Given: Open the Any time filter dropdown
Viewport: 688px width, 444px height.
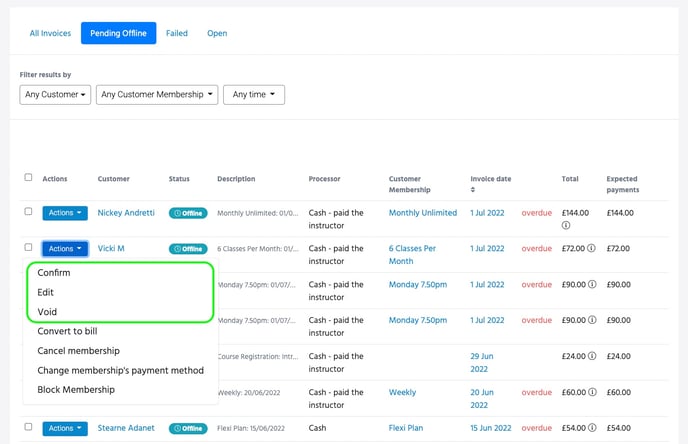Looking at the screenshot, I should [x=254, y=95].
